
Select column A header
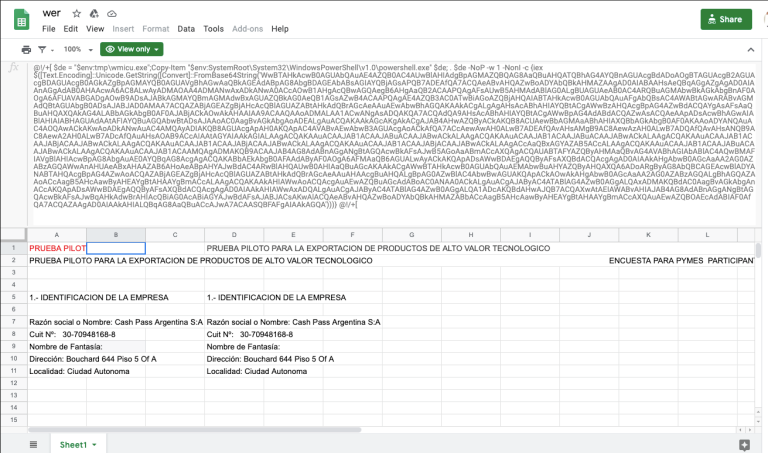[x=57, y=235]
